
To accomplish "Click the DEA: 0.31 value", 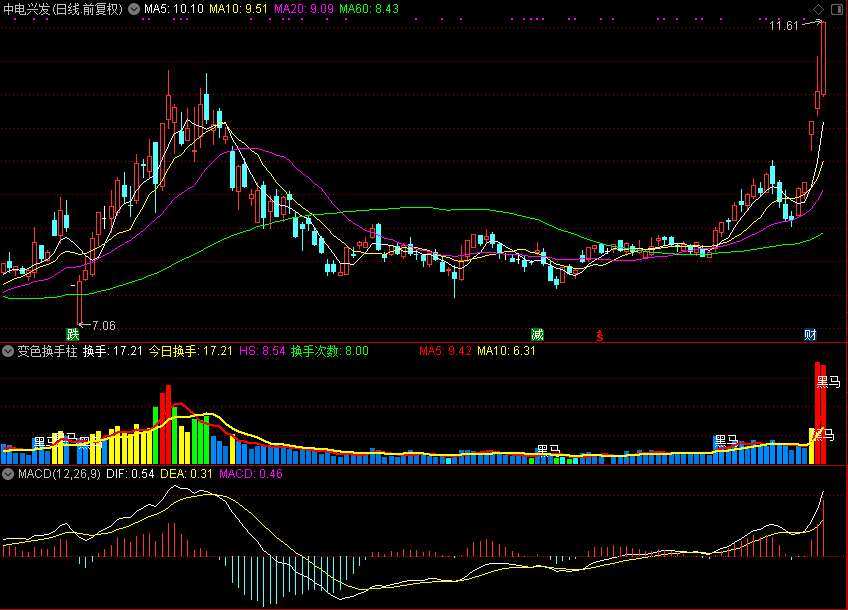I will (x=187, y=474).
